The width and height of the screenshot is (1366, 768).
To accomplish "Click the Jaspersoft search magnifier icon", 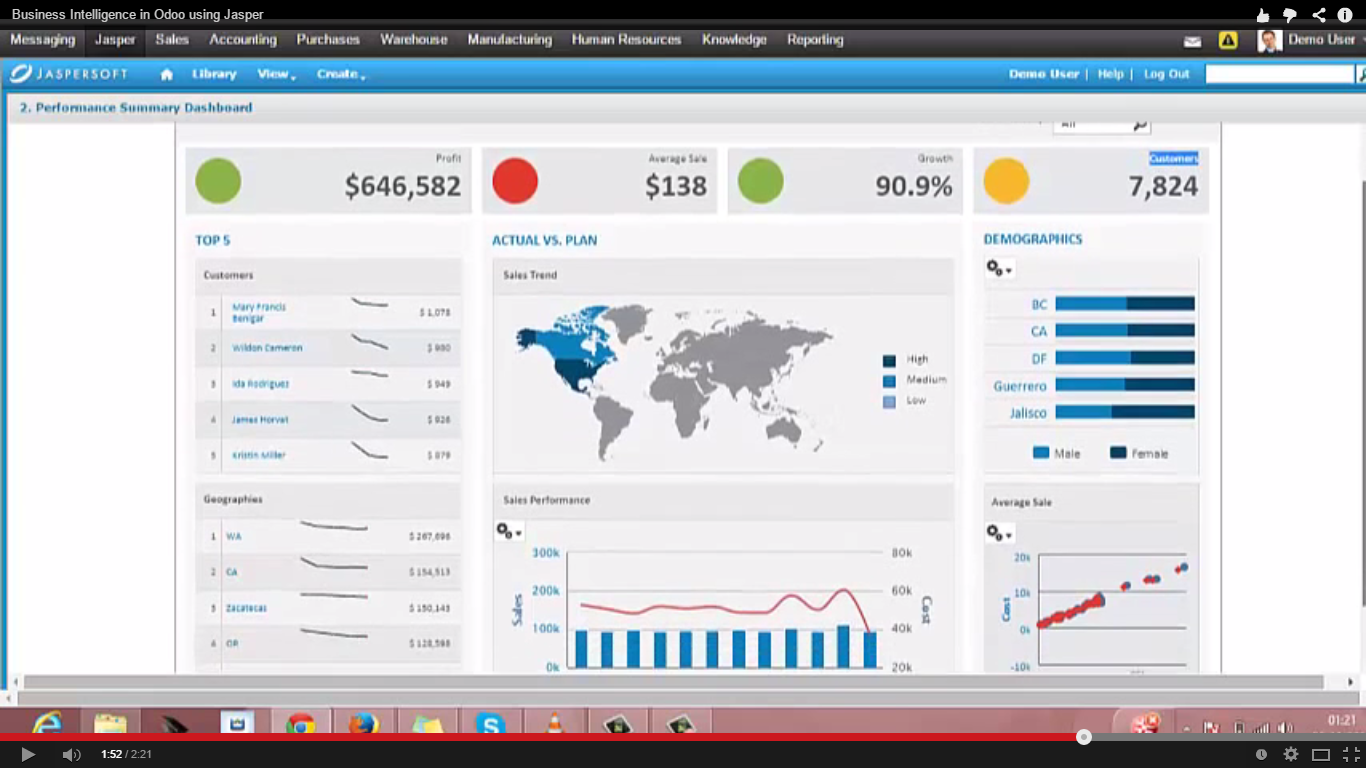I will pyautogui.click(x=1360, y=74).
